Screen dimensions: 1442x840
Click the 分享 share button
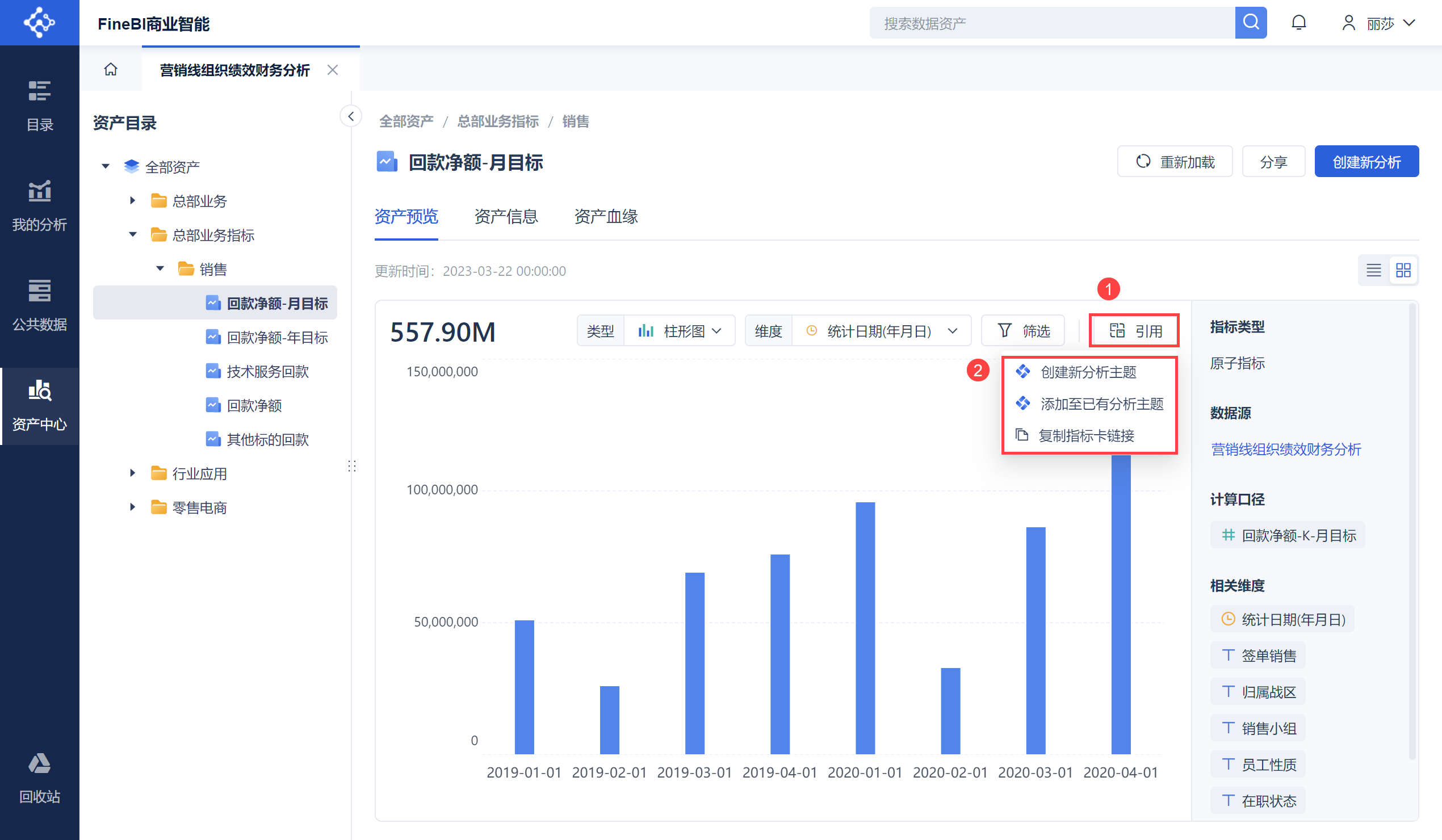pyautogui.click(x=1274, y=162)
